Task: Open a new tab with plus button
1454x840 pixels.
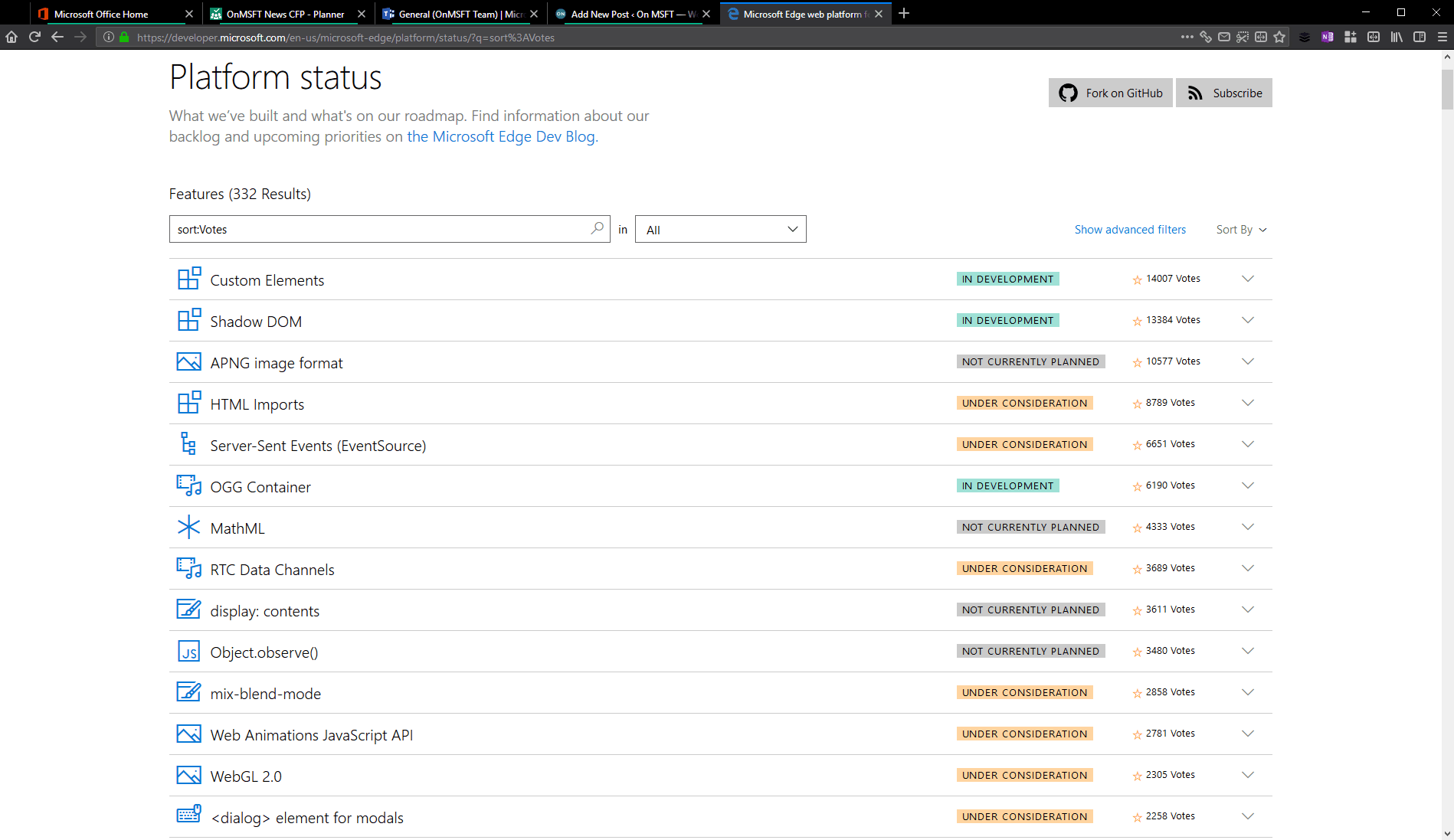Action: click(904, 13)
